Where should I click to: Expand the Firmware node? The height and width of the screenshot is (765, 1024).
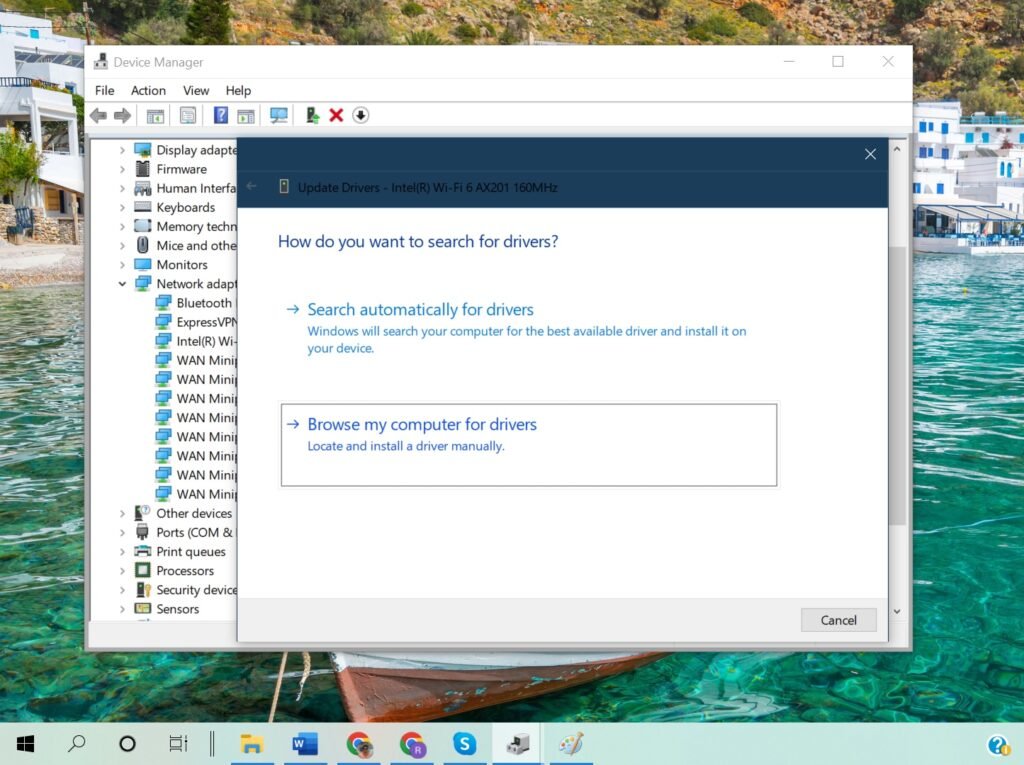coord(122,169)
